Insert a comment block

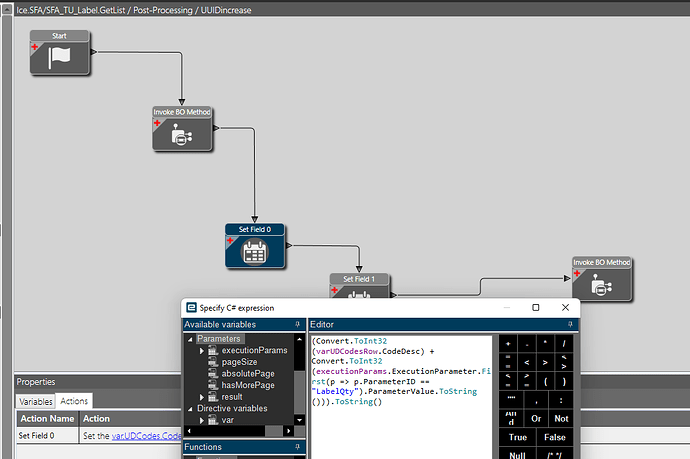click(554, 455)
